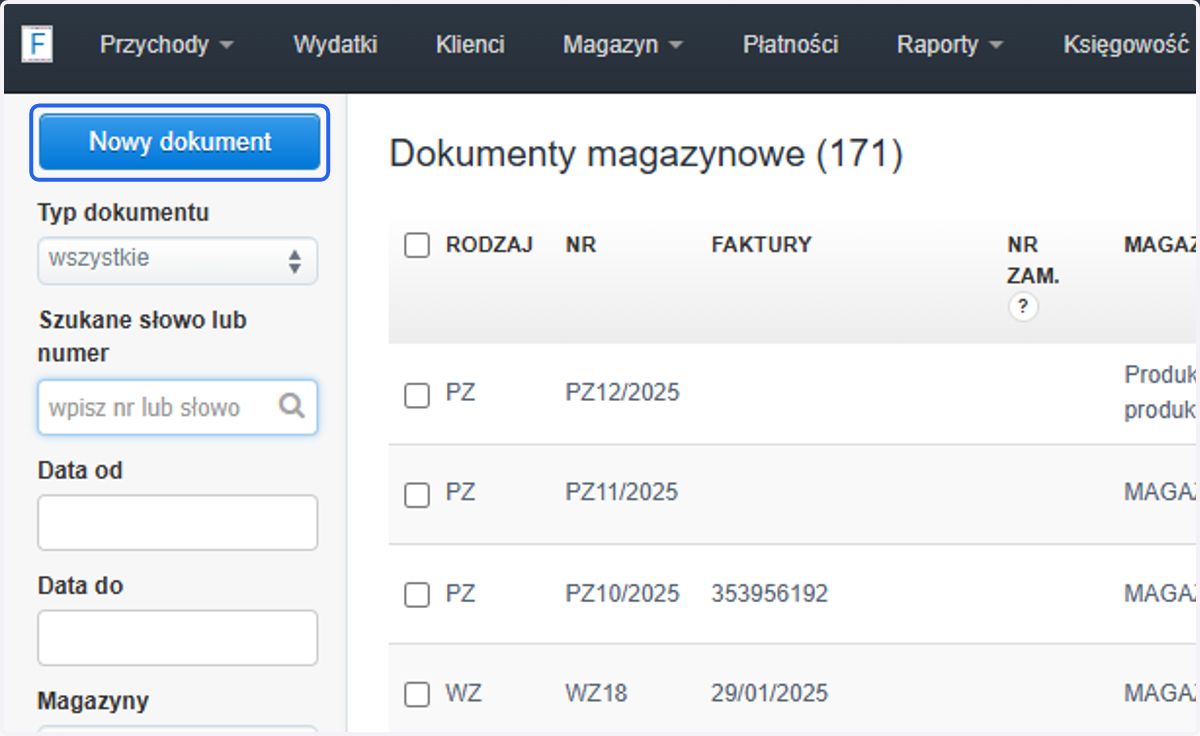Viewport: 1200px width, 736px height.
Task: Open the Wydatki section
Action: pos(335,45)
